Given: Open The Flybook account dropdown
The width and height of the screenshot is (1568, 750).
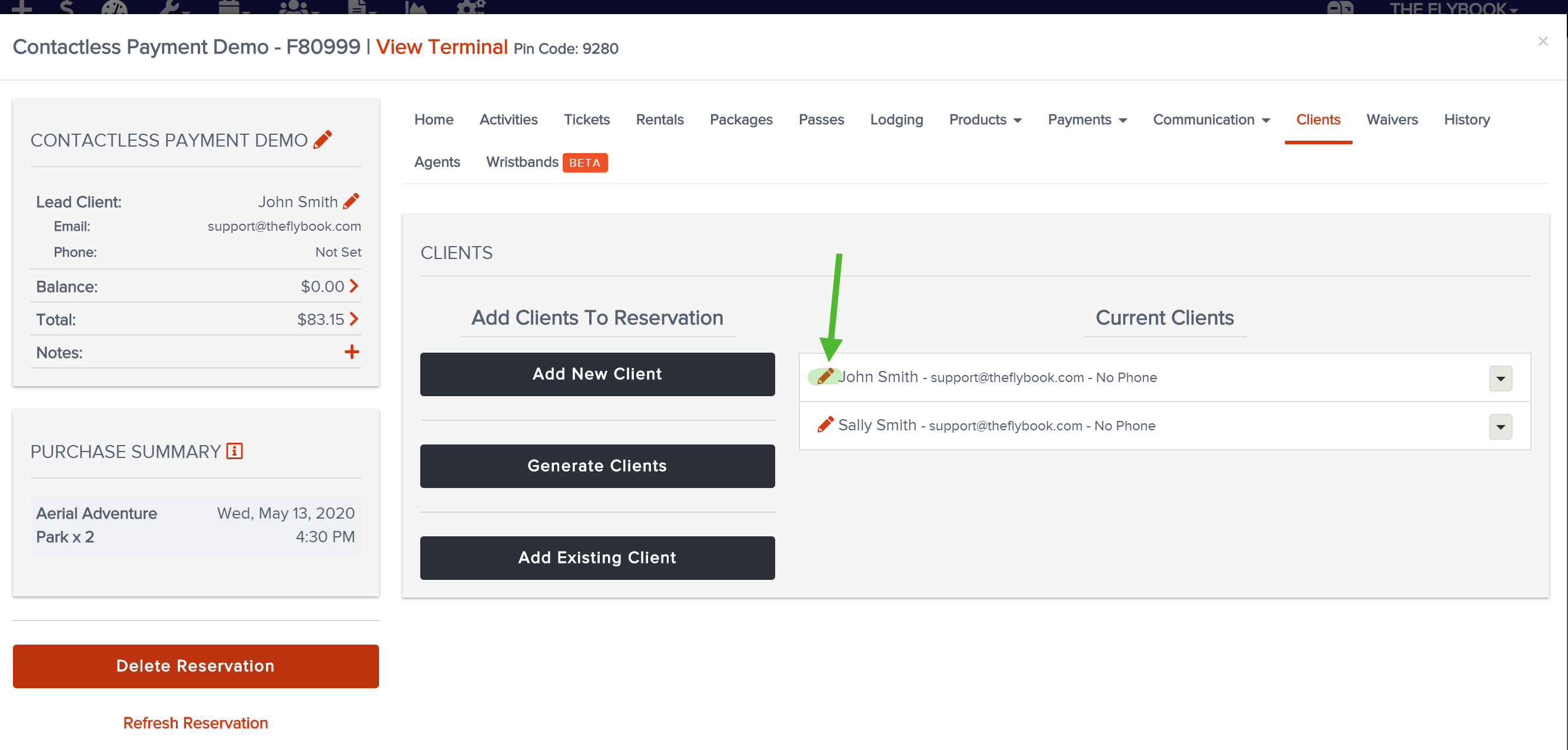Looking at the screenshot, I should [1453, 8].
